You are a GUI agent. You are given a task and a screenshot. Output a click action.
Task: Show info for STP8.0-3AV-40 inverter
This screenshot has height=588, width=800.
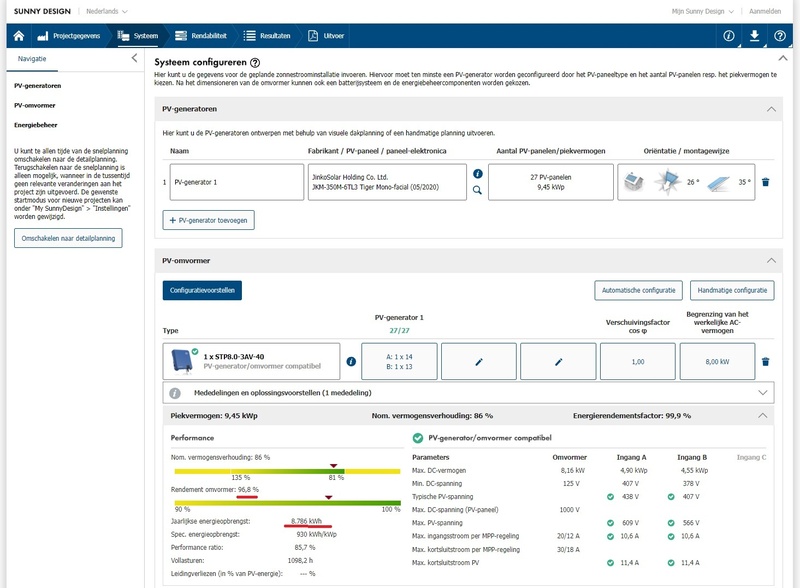click(351, 361)
